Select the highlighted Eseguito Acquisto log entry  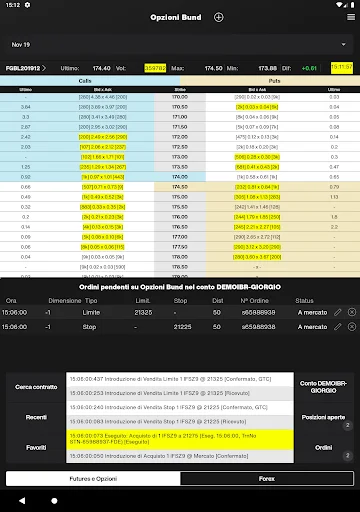[180, 439]
